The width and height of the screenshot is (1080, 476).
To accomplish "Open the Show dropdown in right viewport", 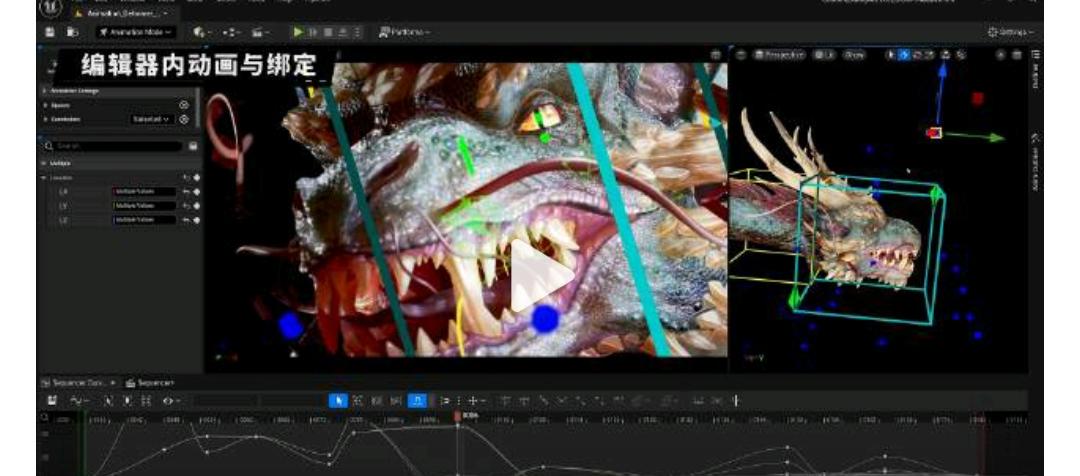I will [x=855, y=55].
